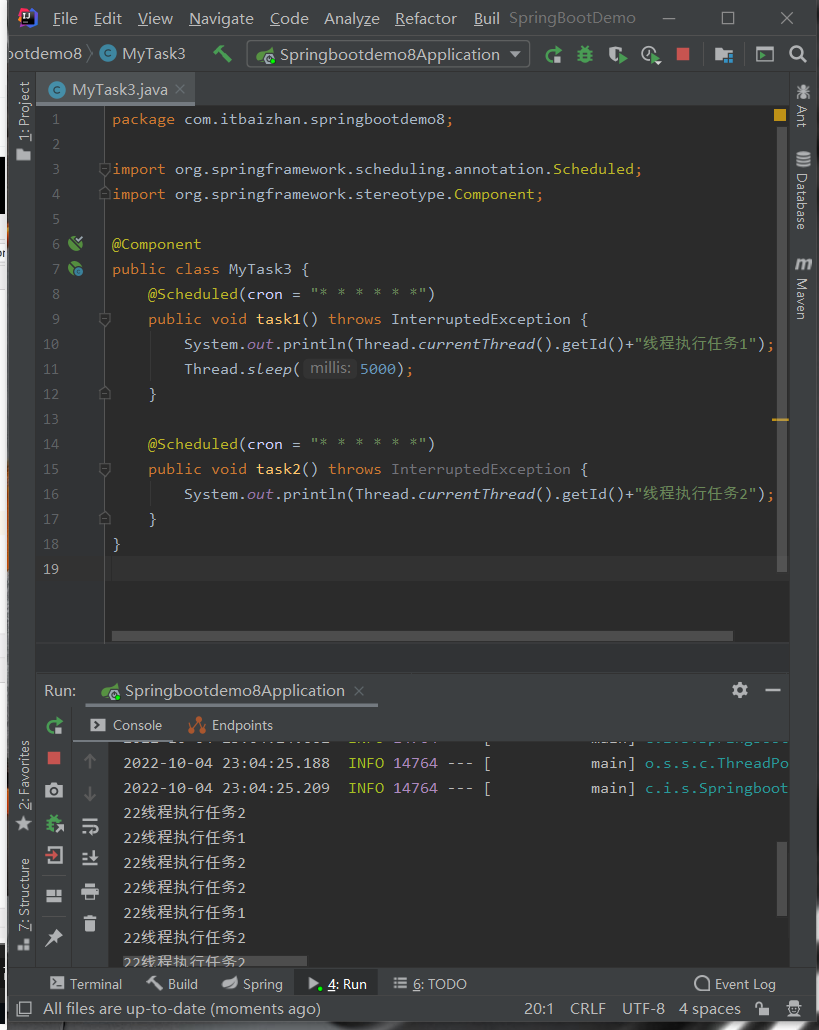Rerun the application from the top toolbar

554,55
